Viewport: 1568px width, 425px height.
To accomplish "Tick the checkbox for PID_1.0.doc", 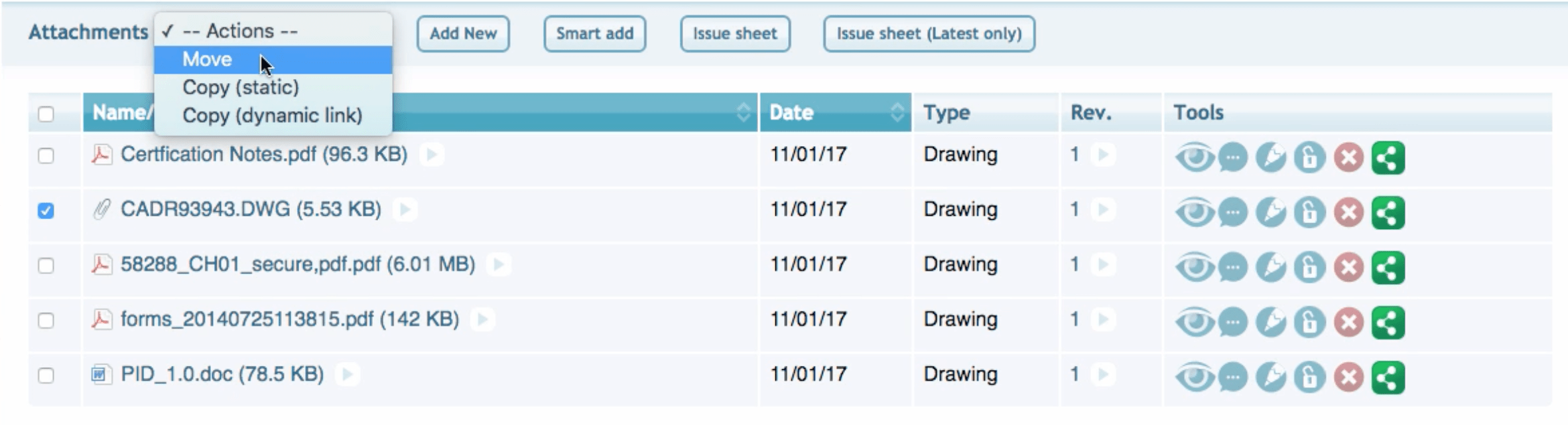I will pyautogui.click(x=46, y=376).
